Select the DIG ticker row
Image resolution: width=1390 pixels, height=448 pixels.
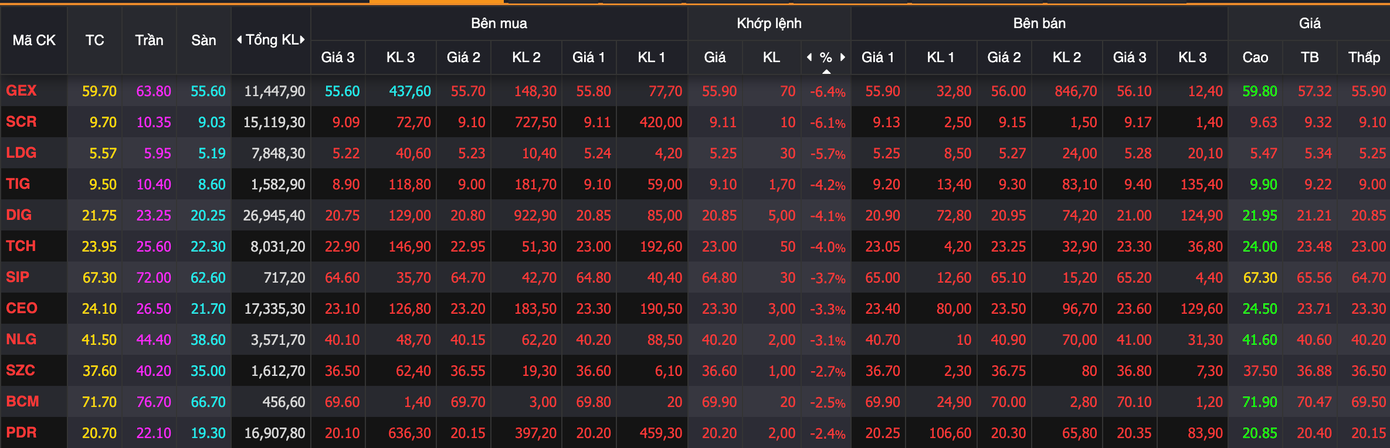(20, 215)
